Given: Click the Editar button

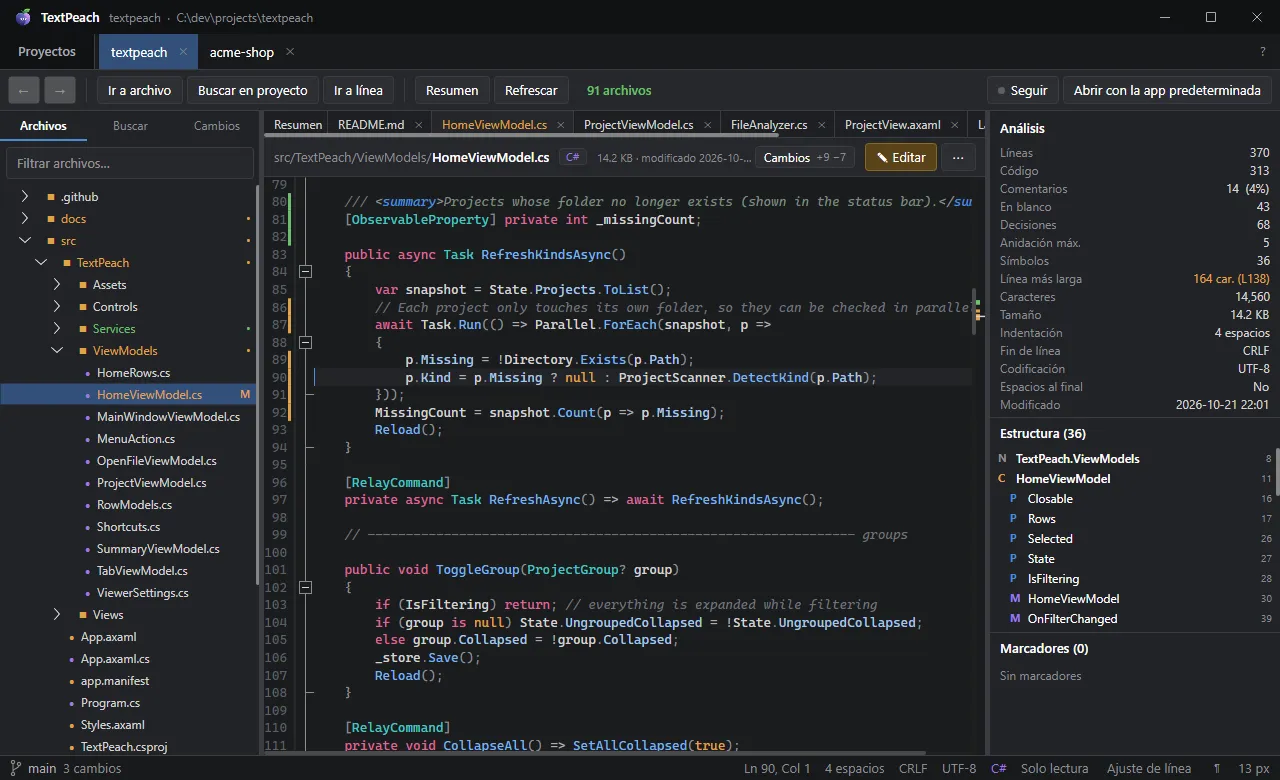Looking at the screenshot, I should click(901, 157).
